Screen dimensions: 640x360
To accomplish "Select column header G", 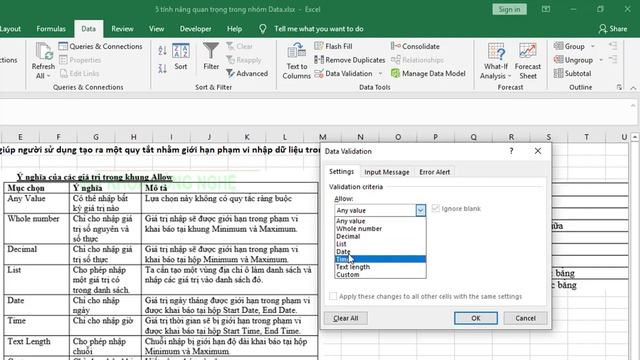I will 96,137.
